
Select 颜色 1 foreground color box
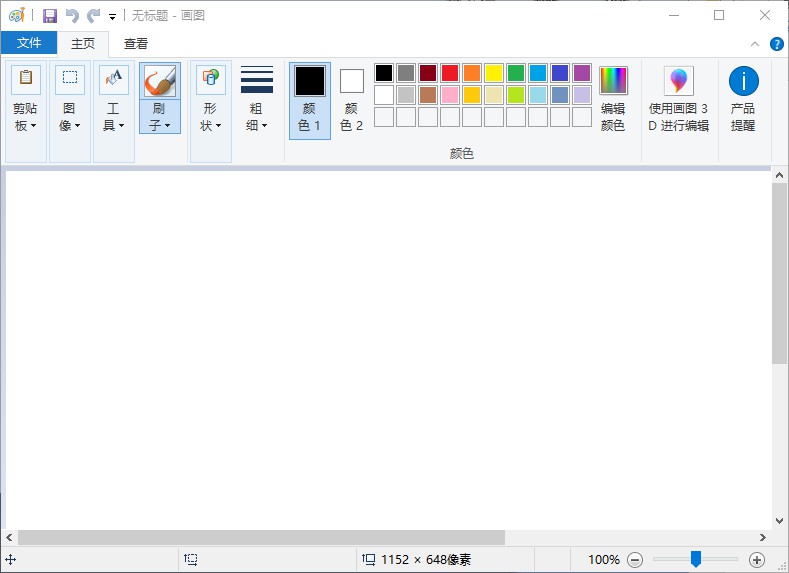310,99
